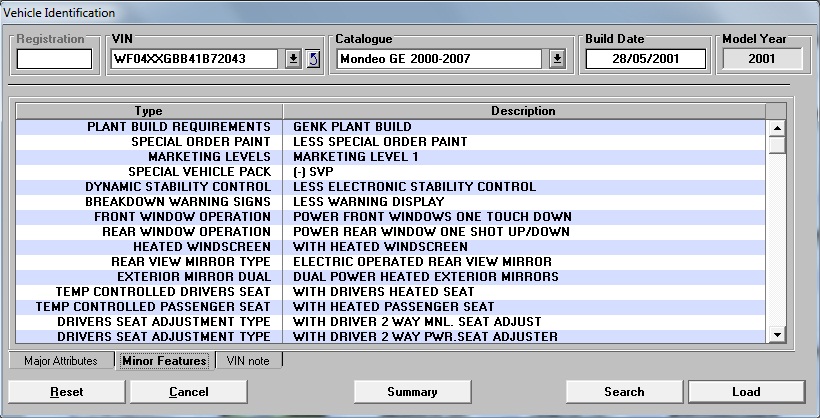Click the Mondeo GE 2000-2007 catalogue box

pyautogui.click(x=440, y=59)
